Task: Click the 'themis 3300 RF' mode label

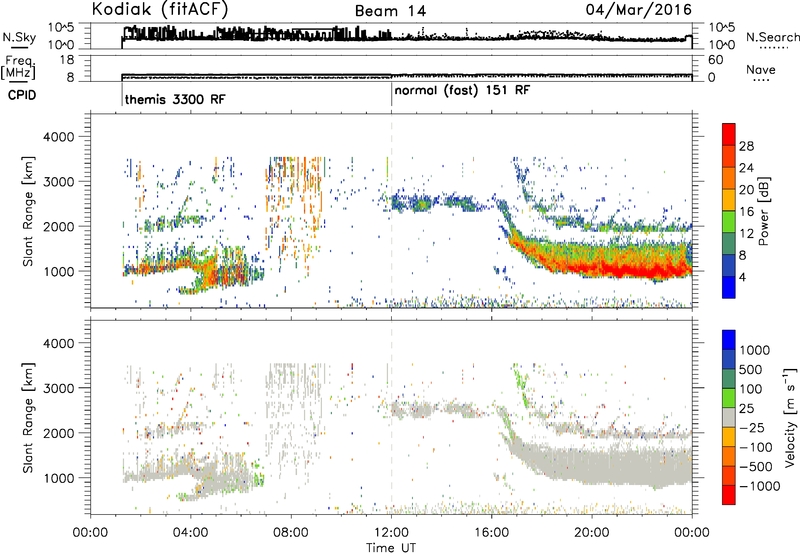Action: click(175, 99)
